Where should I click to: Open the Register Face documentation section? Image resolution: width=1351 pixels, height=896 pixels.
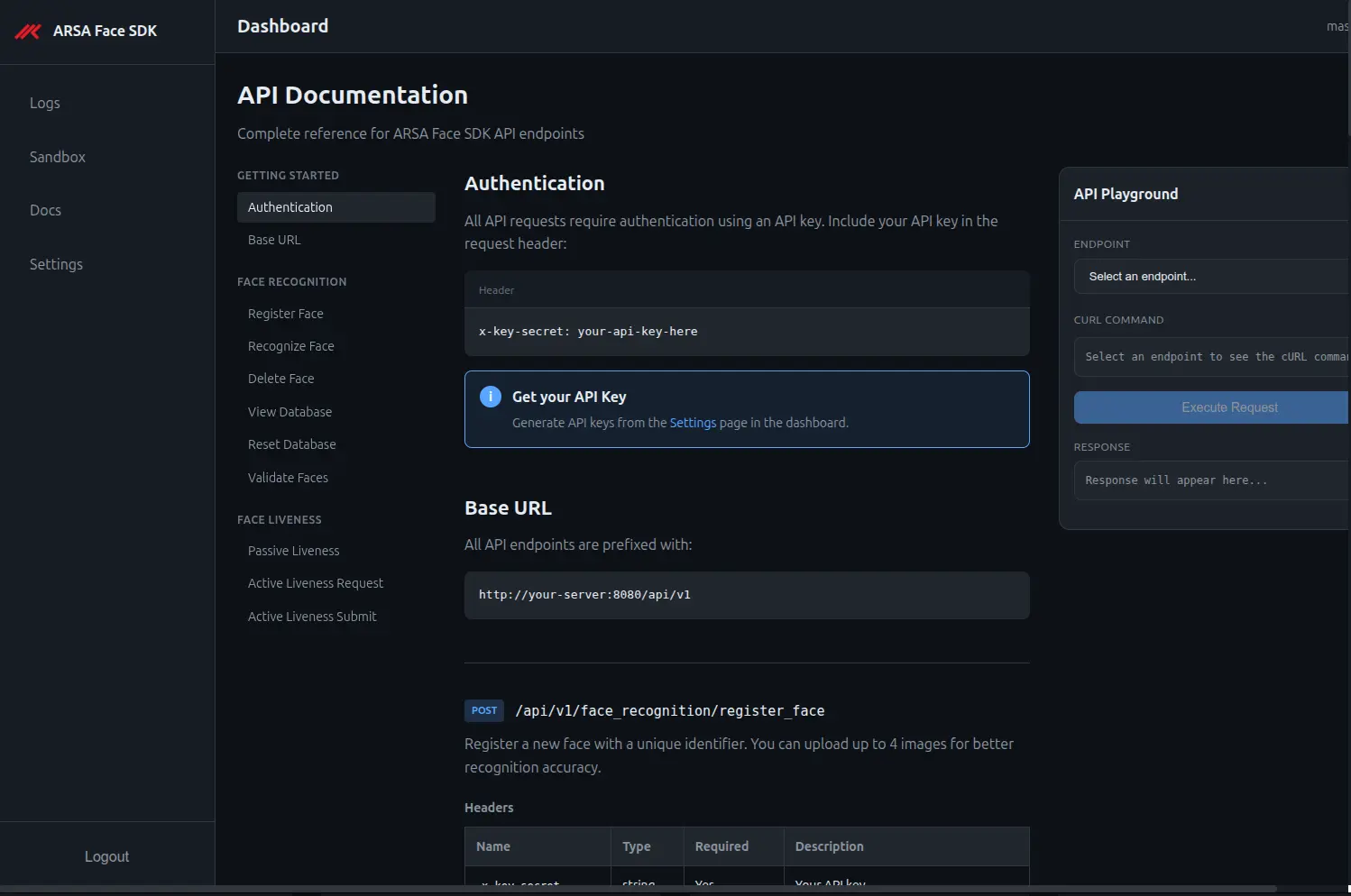point(286,314)
